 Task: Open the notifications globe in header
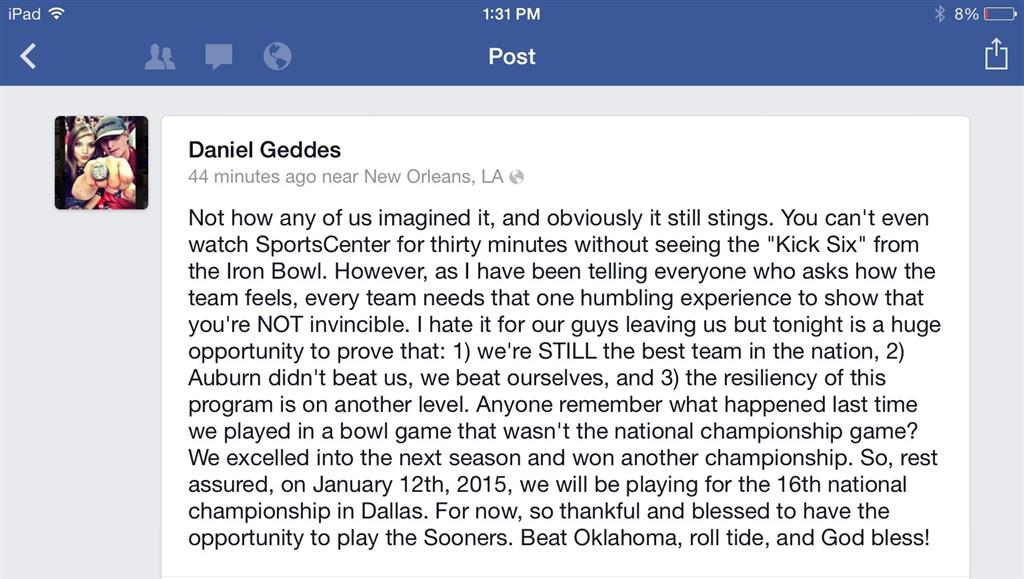coord(277,56)
